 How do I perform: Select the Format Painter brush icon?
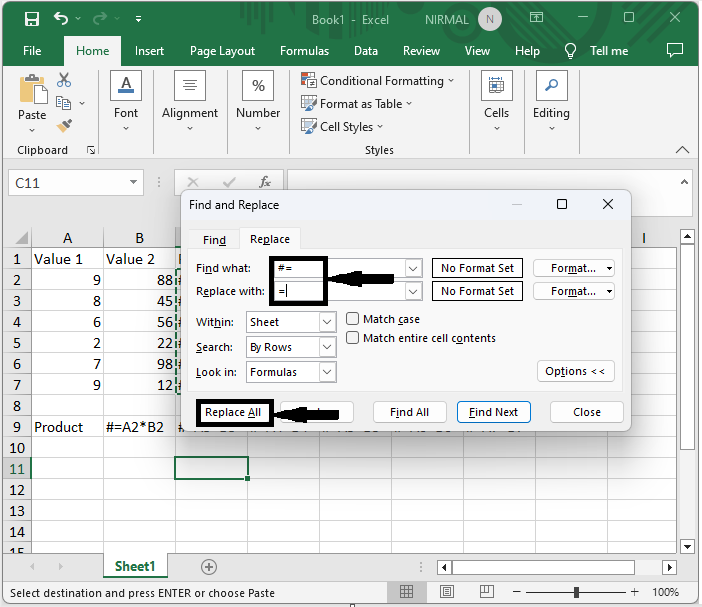(x=64, y=125)
